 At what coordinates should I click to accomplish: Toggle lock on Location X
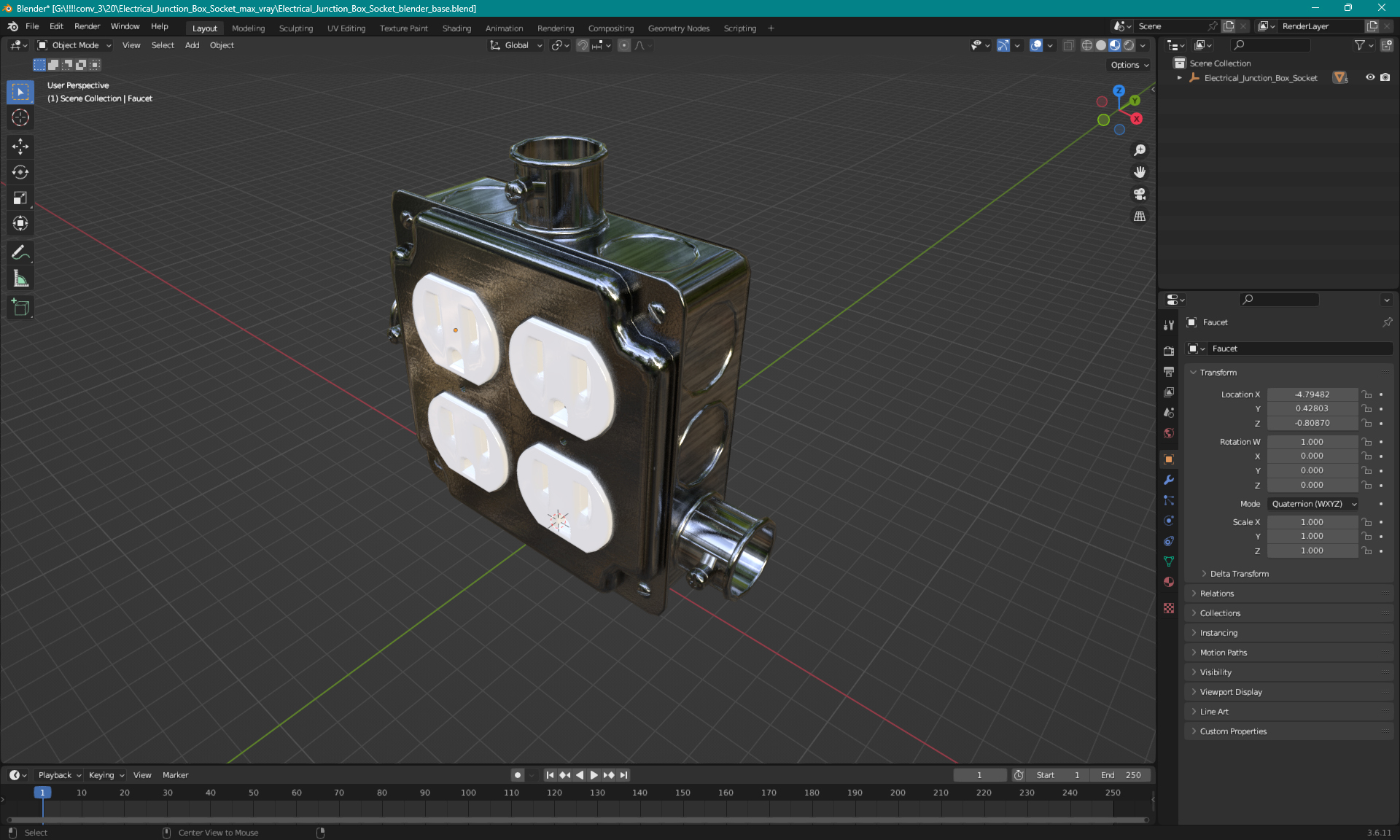coord(1367,394)
